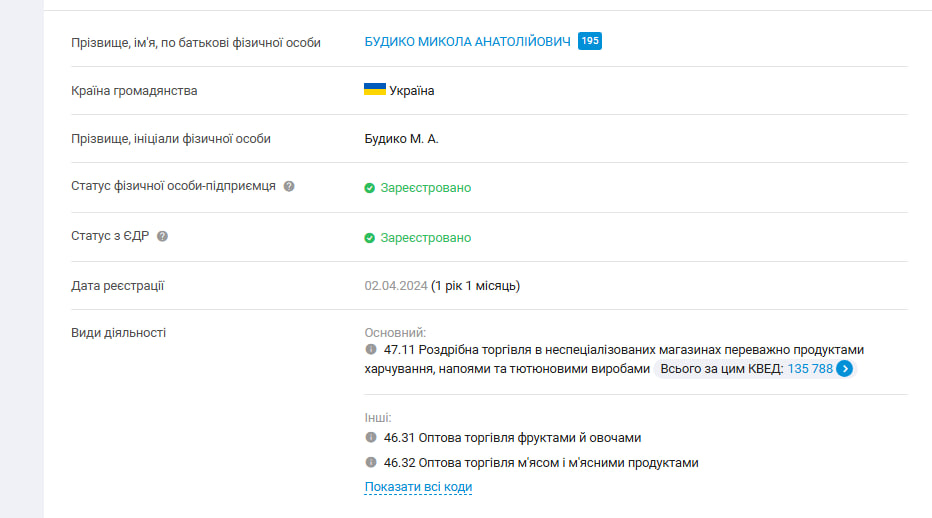The width and height of the screenshot is (932, 518).
Task: Click the 46.32 Оптова торгівля м'ясом entry
Action: tap(541, 463)
